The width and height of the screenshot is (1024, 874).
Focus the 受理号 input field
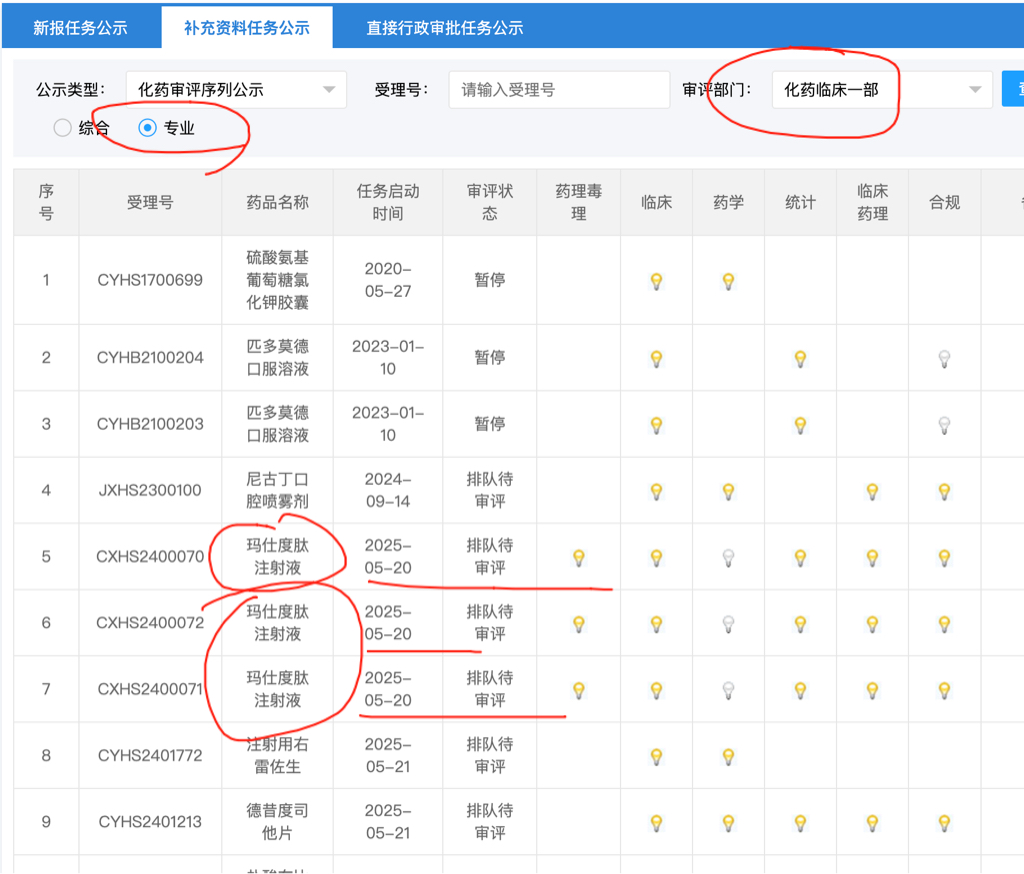[559, 89]
